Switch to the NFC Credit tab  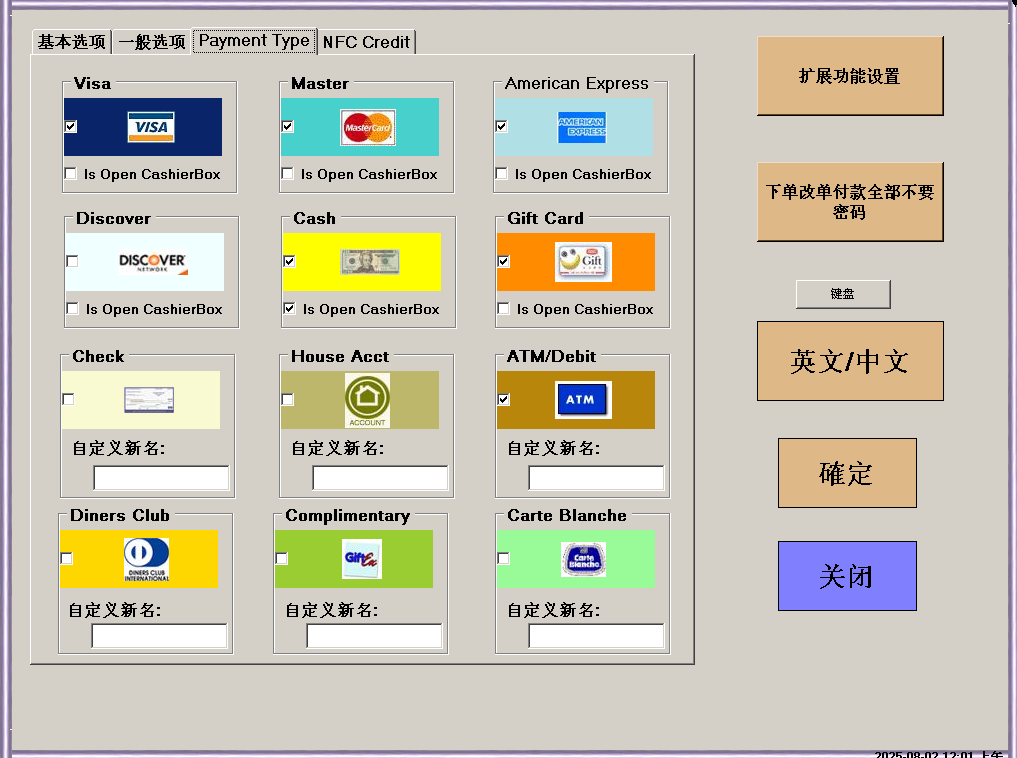(366, 42)
